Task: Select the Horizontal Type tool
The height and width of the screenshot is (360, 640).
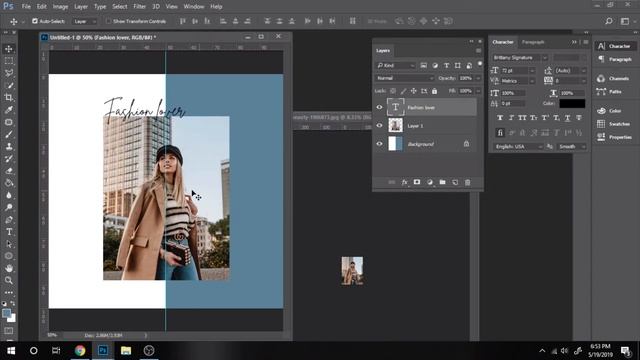Action: [x=9, y=232]
